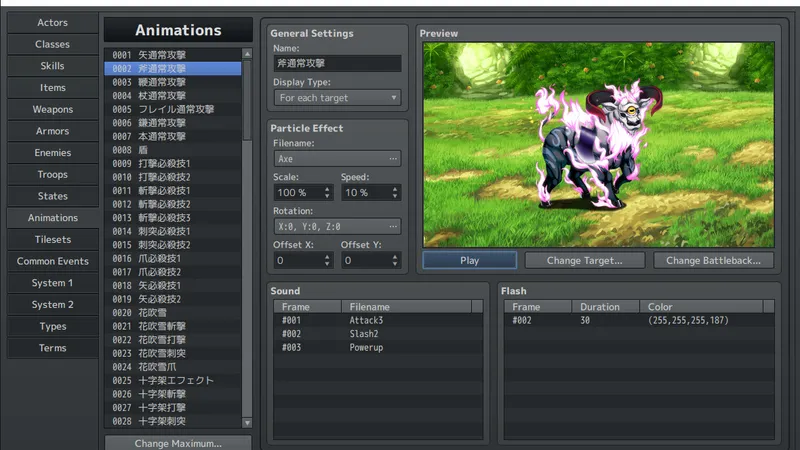Expand the Display Type dropdown
This screenshot has width=800, height=450.
[x=337, y=98]
